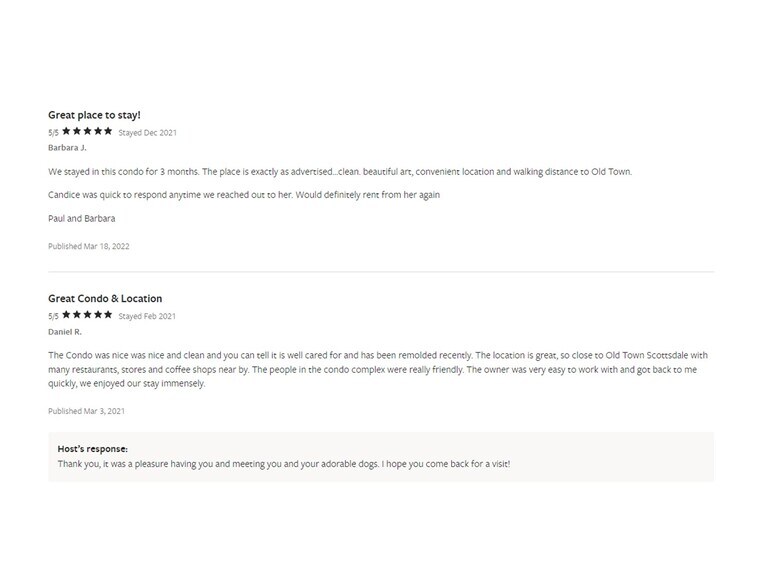The image size is (761, 588).
Task: Click the second star in Barbara J.'s rating
Action: (77, 131)
